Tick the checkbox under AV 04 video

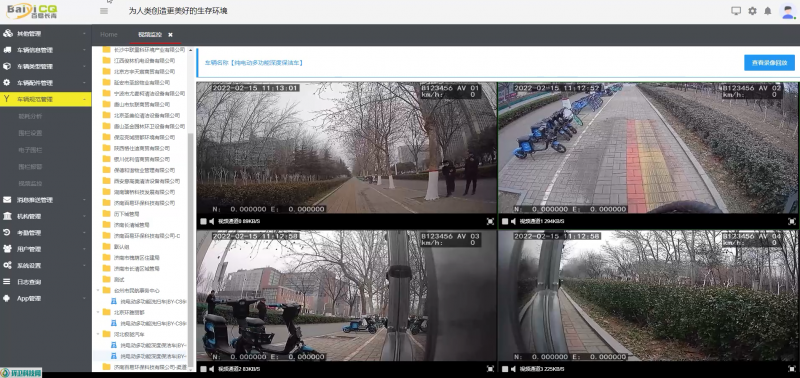pos(505,369)
